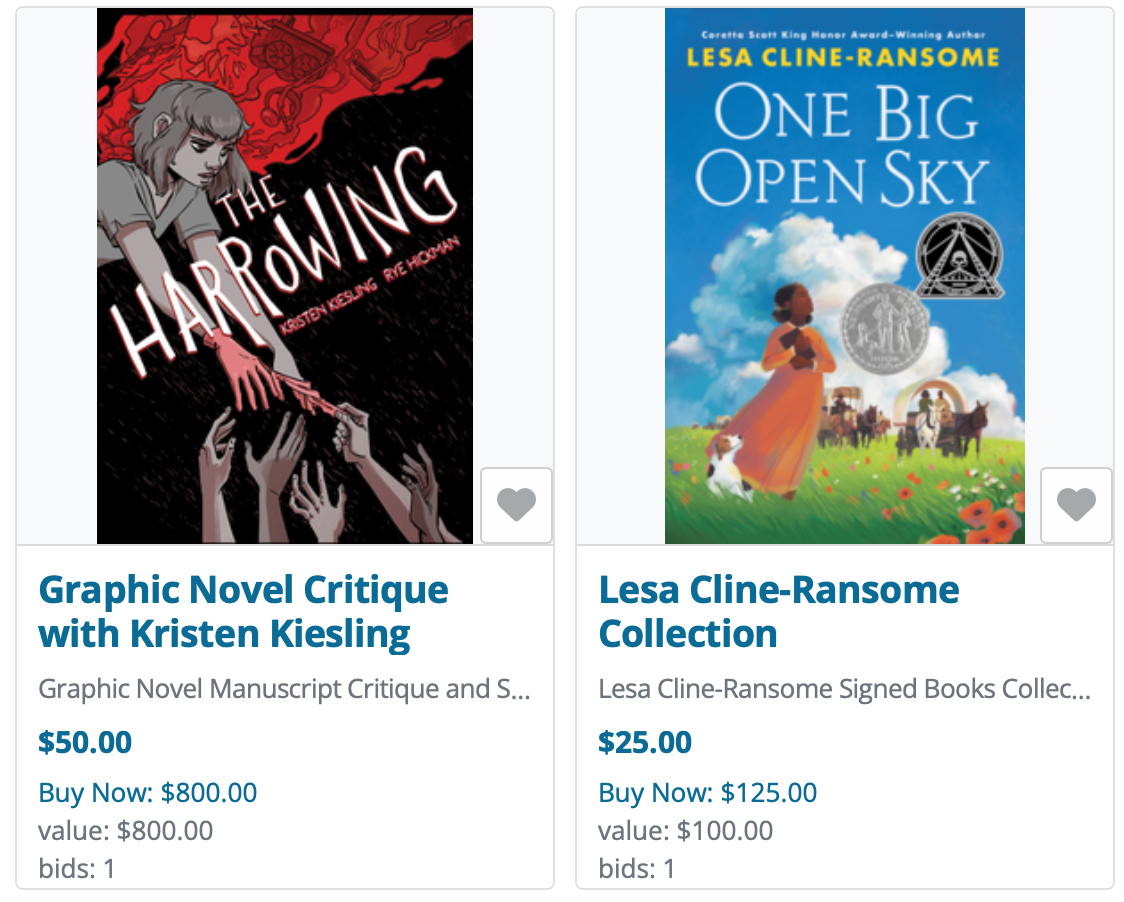
Task: View bids count under Lesa Cline-Ransome Collection
Action: [637, 868]
